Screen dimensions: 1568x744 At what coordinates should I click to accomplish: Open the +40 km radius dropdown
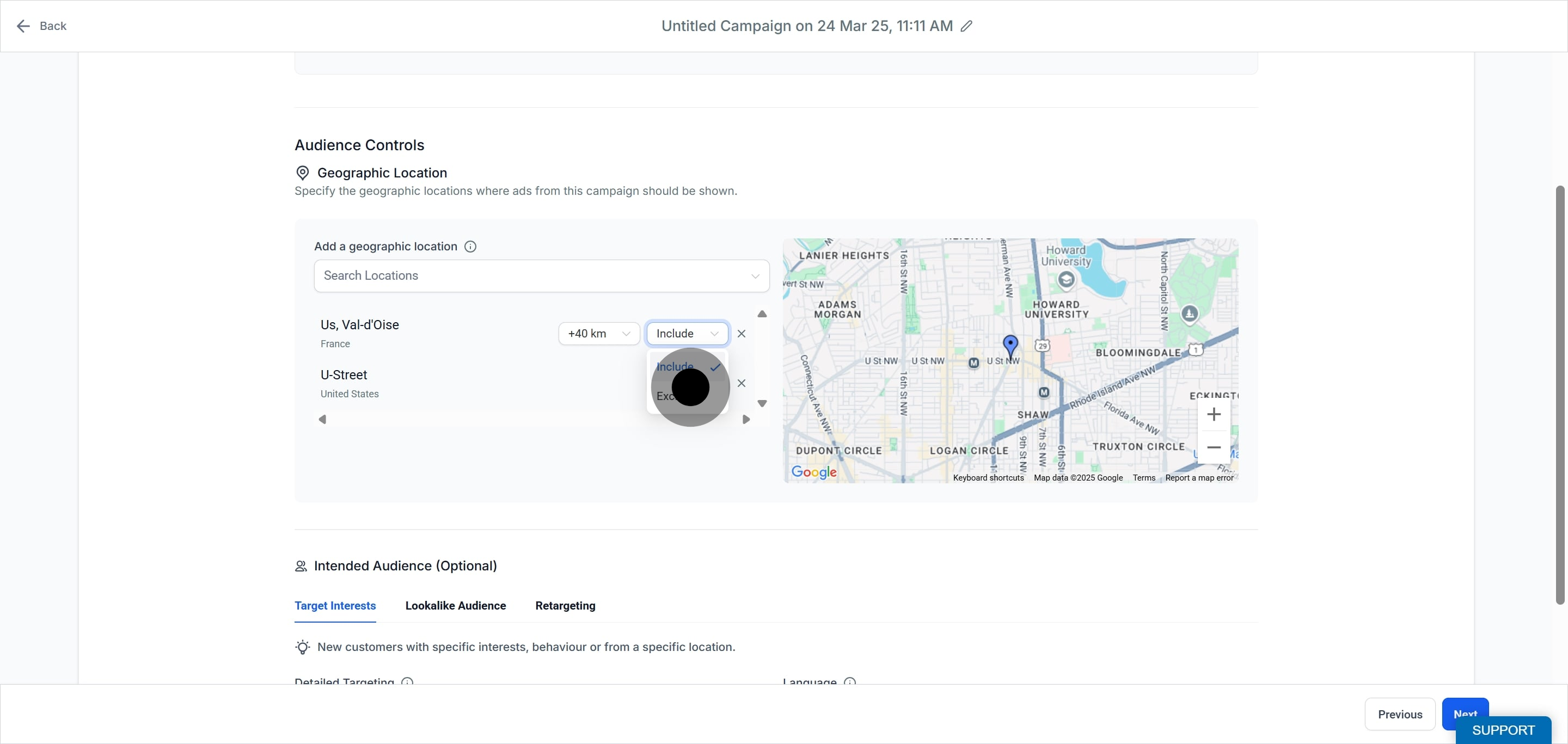click(x=598, y=334)
